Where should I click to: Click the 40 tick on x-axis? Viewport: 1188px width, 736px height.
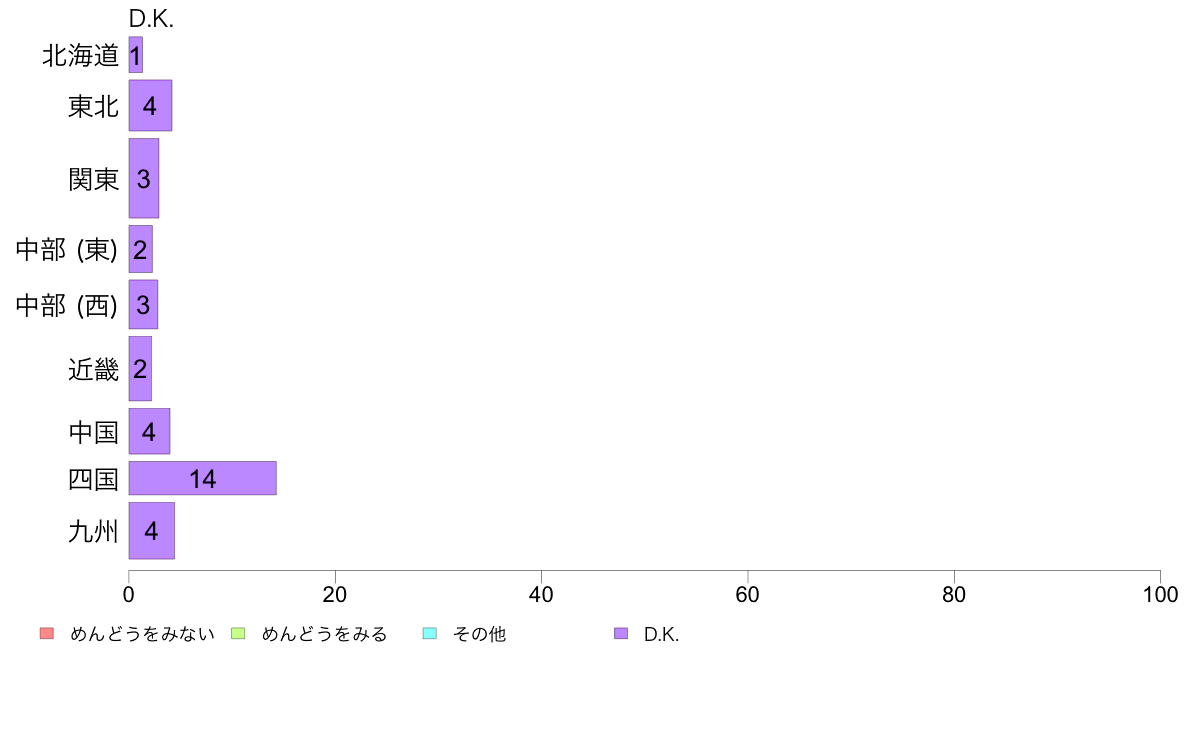(x=541, y=594)
